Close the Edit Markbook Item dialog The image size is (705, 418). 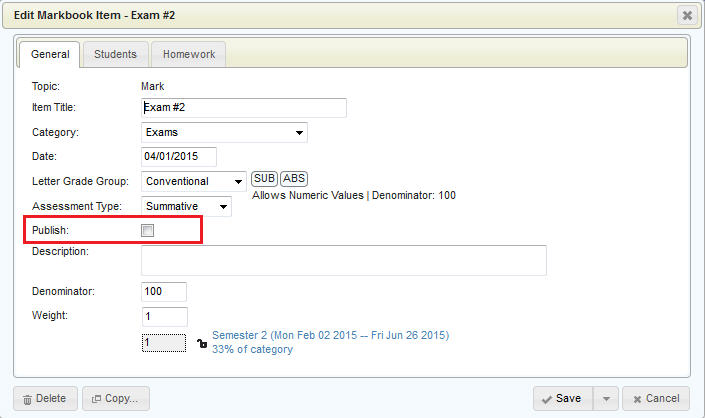[x=686, y=15]
